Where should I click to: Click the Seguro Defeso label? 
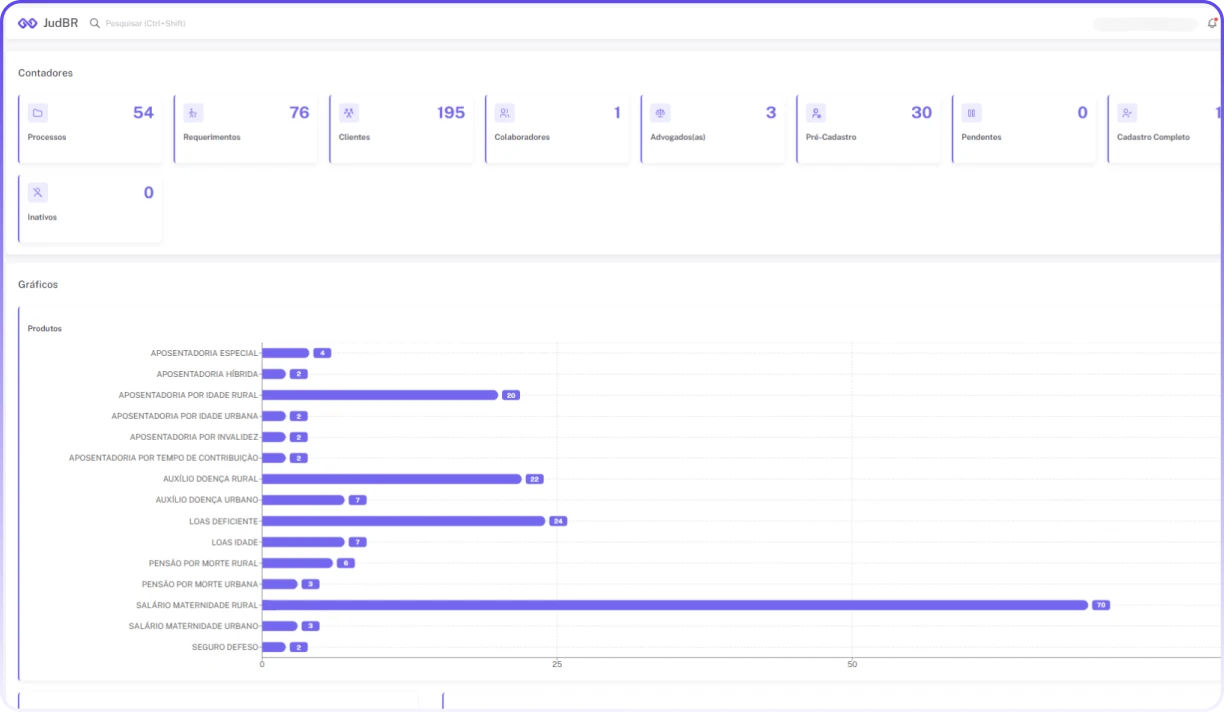pyautogui.click(x=225, y=647)
